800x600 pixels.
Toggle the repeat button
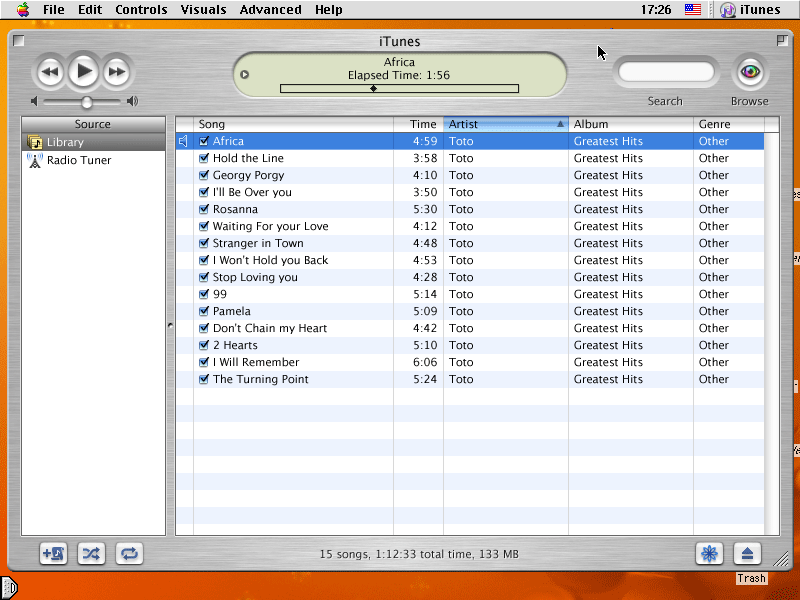coord(129,554)
